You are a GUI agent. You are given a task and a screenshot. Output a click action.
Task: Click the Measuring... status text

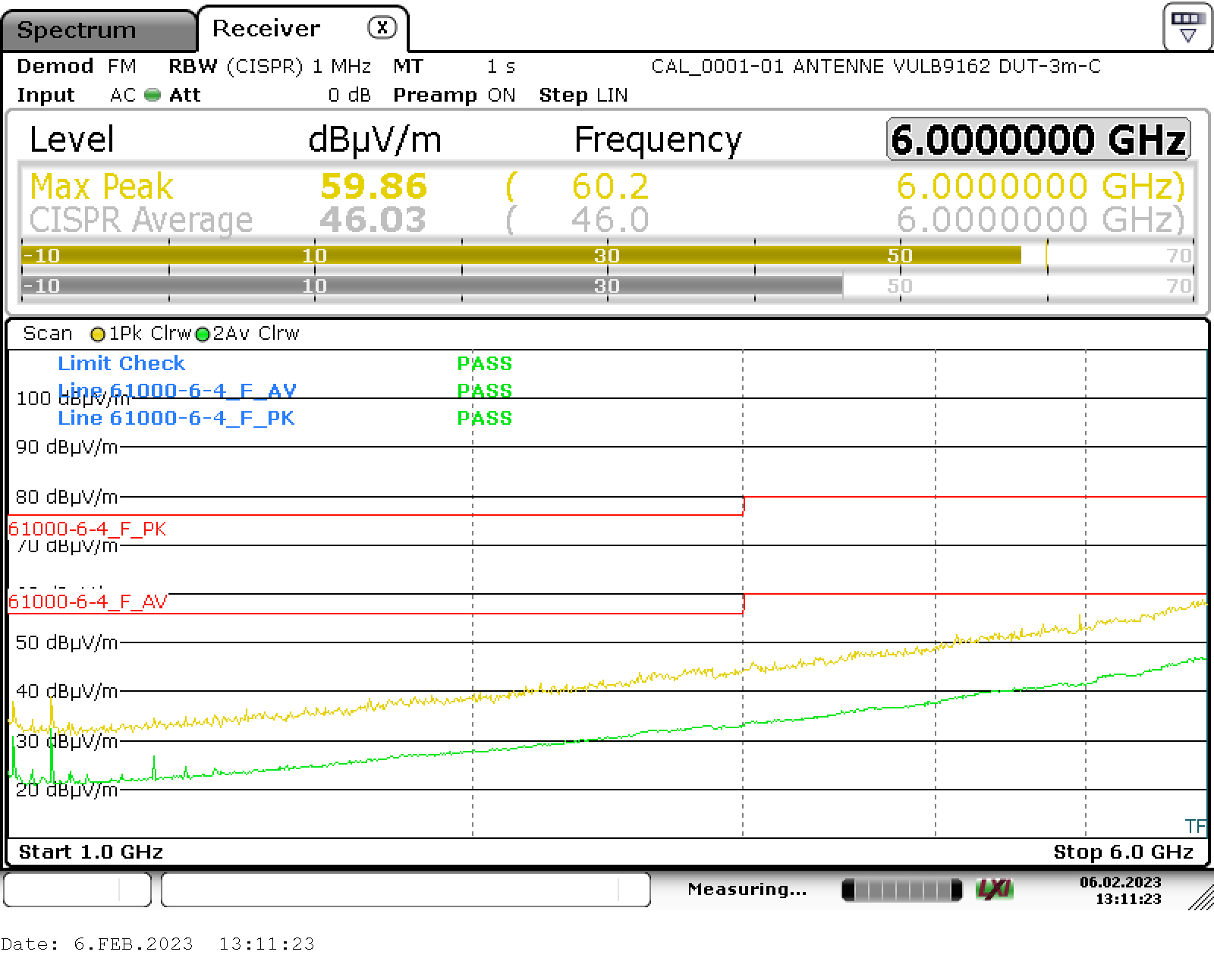point(747,889)
